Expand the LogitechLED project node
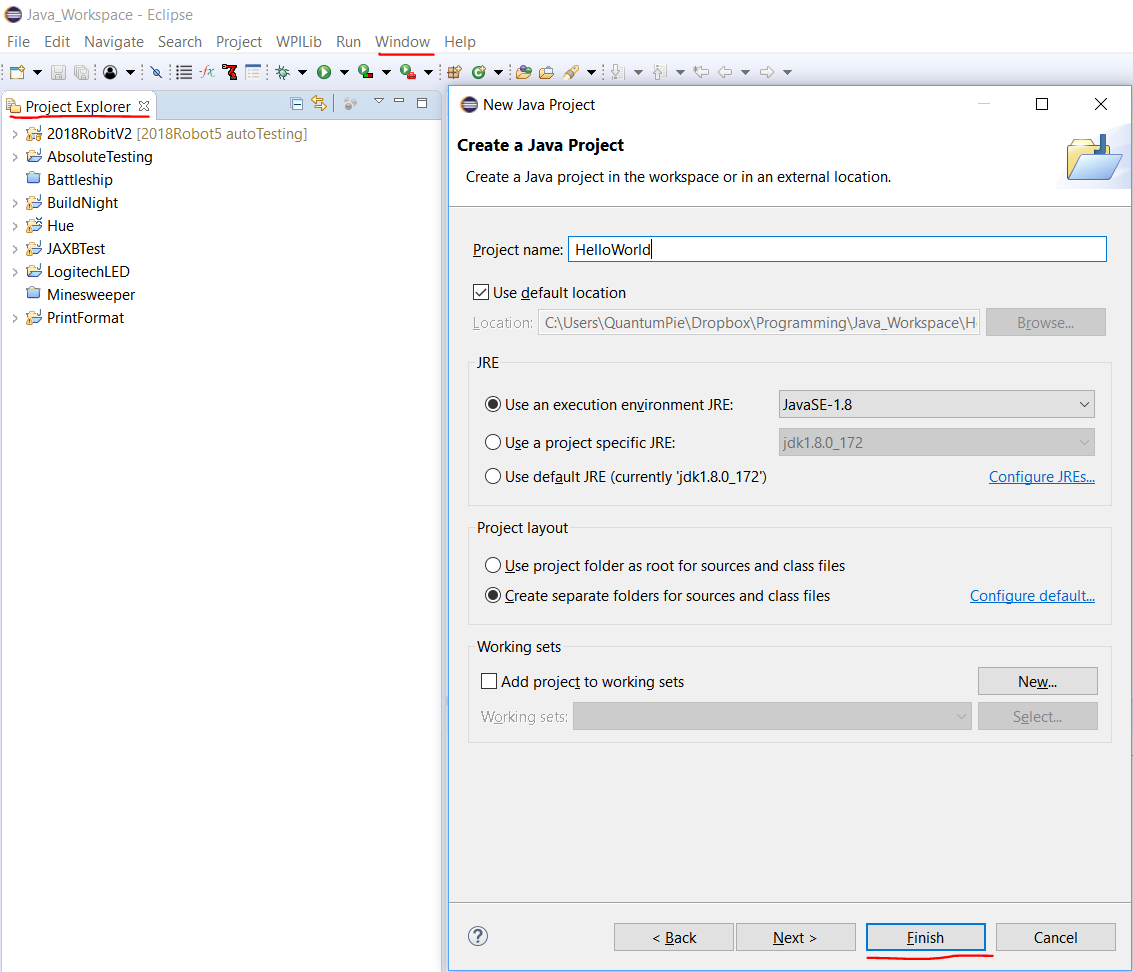Screen dimensions: 1133x972 tap(14, 272)
